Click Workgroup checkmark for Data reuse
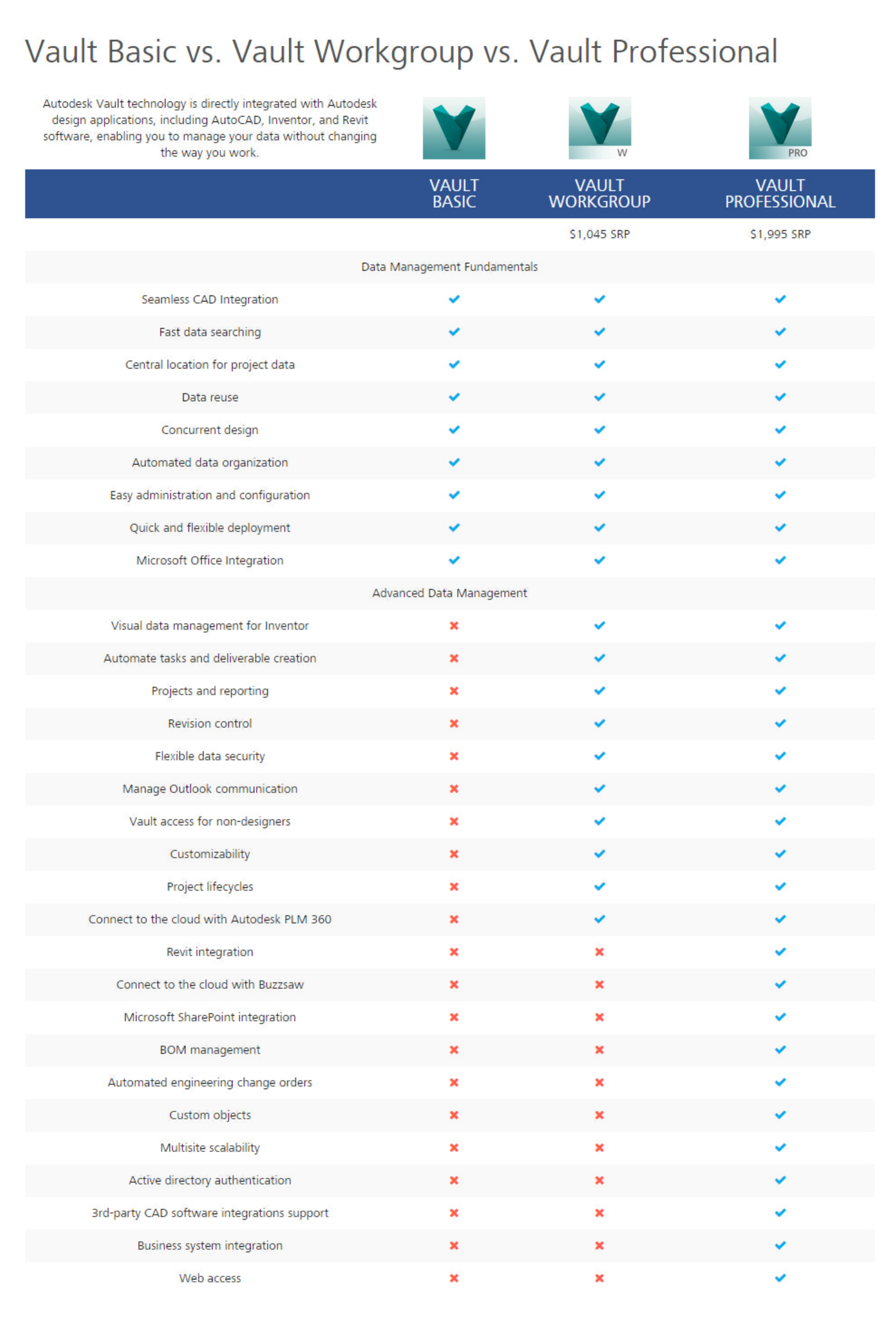Screen dimensions: 896x1335 [x=600, y=397]
